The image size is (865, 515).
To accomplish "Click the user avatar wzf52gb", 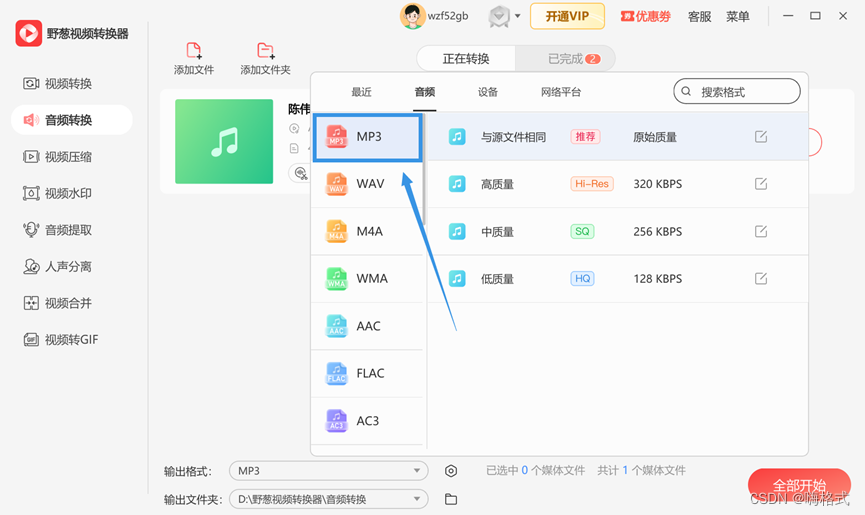I will (x=413, y=16).
